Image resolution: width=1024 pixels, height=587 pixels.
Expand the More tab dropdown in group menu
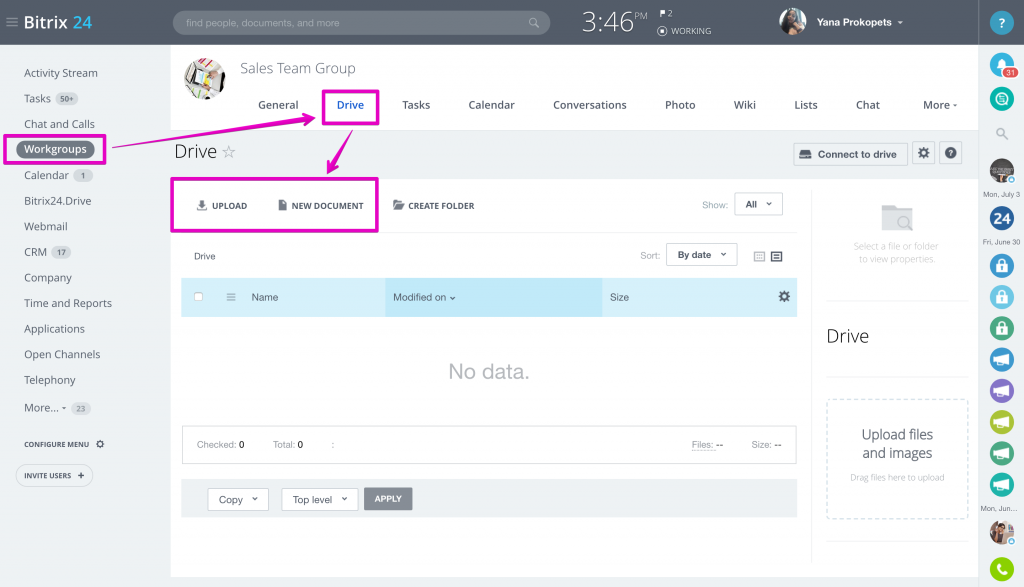940,105
